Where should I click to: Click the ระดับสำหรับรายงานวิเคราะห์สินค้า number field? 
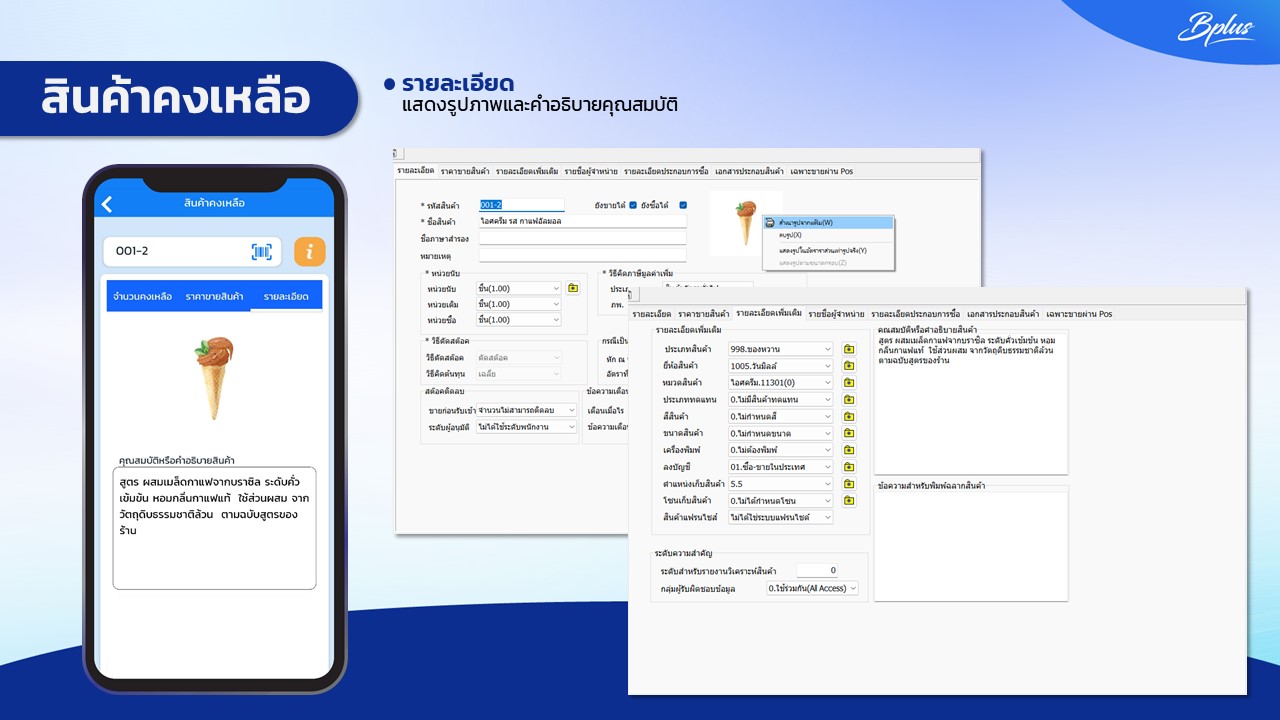coord(817,570)
